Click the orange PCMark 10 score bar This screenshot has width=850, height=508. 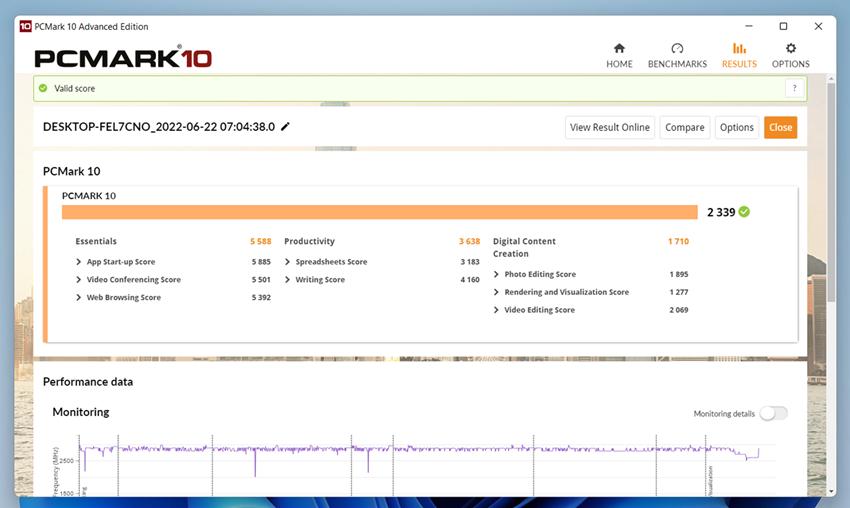379,212
